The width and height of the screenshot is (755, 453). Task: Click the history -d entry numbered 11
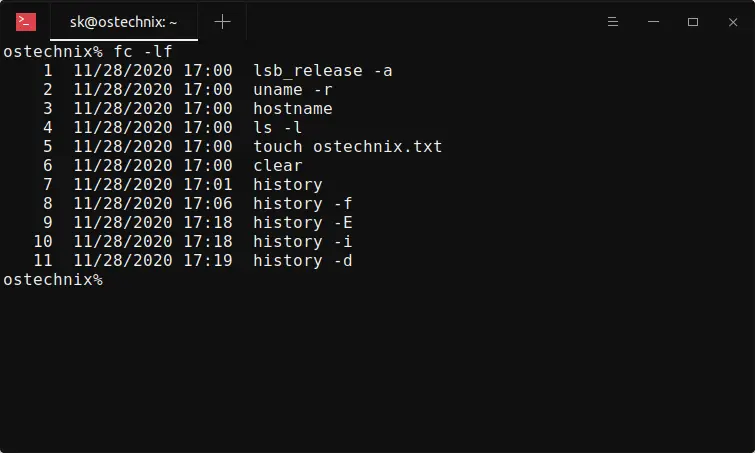click(x=303, y=260)
